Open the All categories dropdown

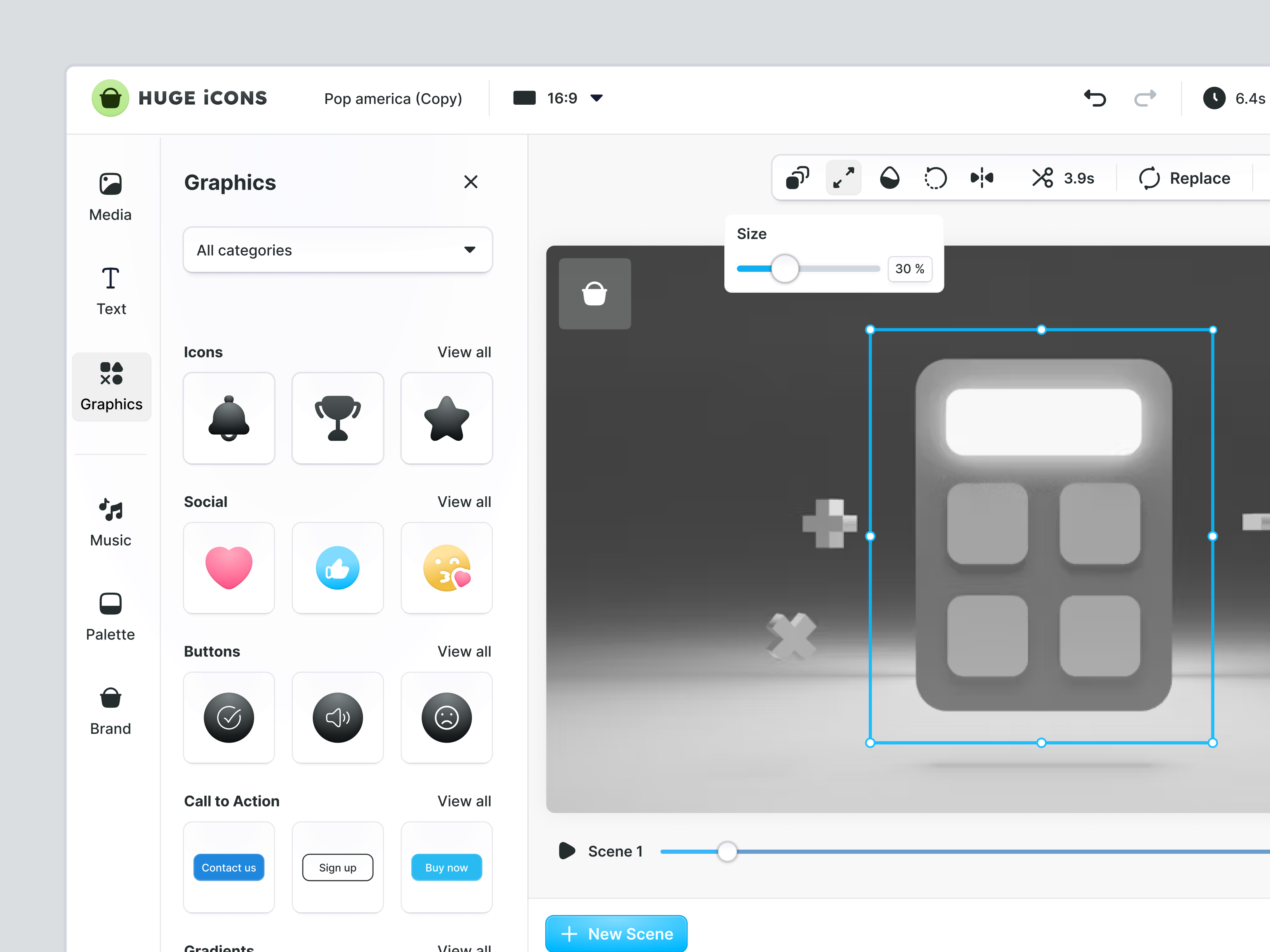[338, 250]
